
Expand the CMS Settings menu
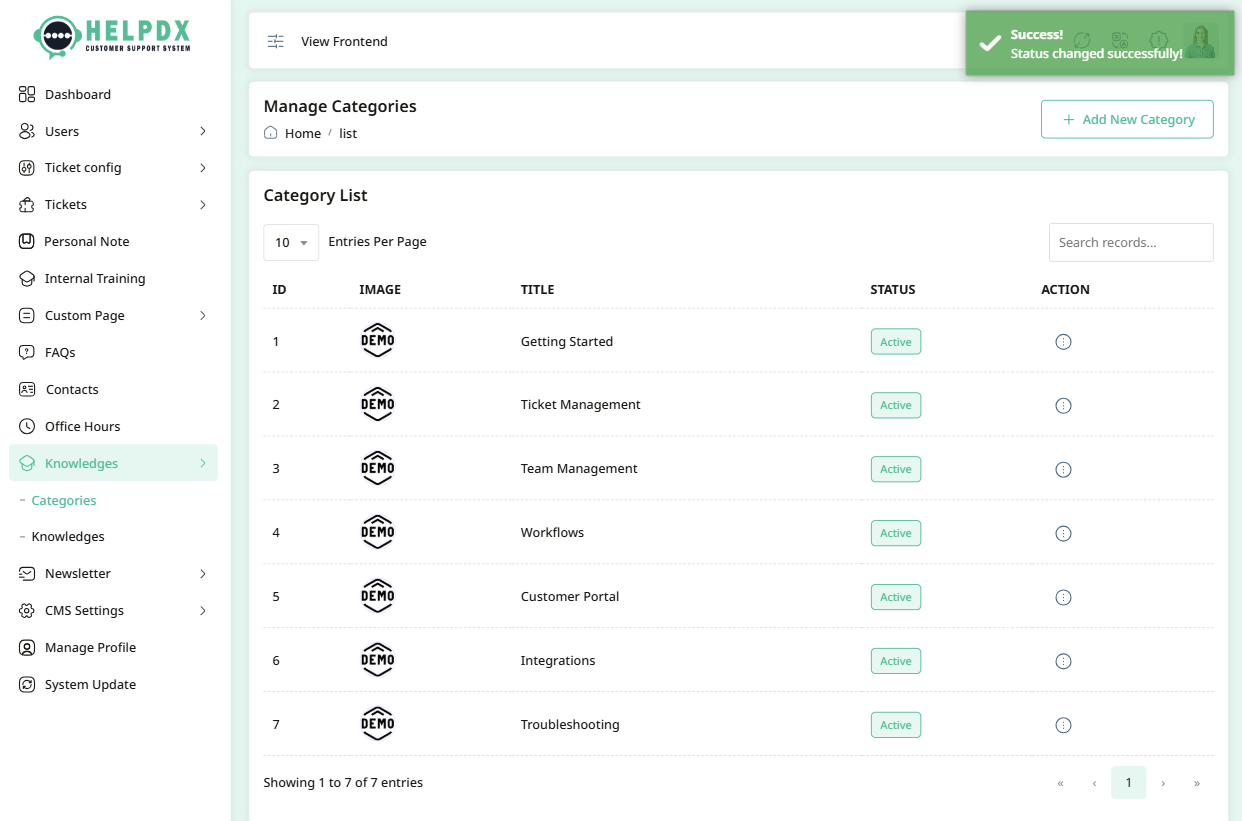(x=113, y=610)
